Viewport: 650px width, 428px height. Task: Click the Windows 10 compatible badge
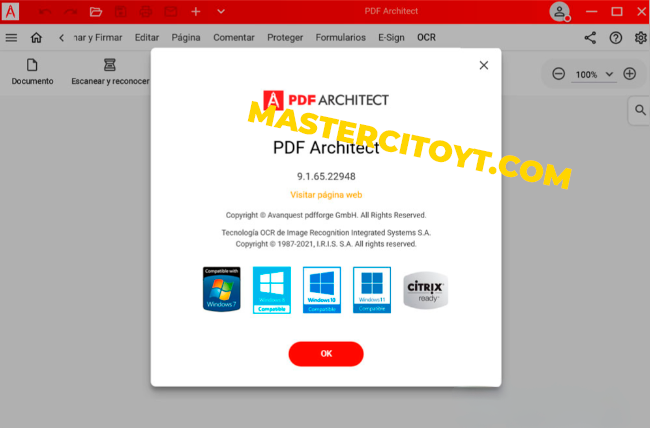pyautogui.click(x=322, y=290)
